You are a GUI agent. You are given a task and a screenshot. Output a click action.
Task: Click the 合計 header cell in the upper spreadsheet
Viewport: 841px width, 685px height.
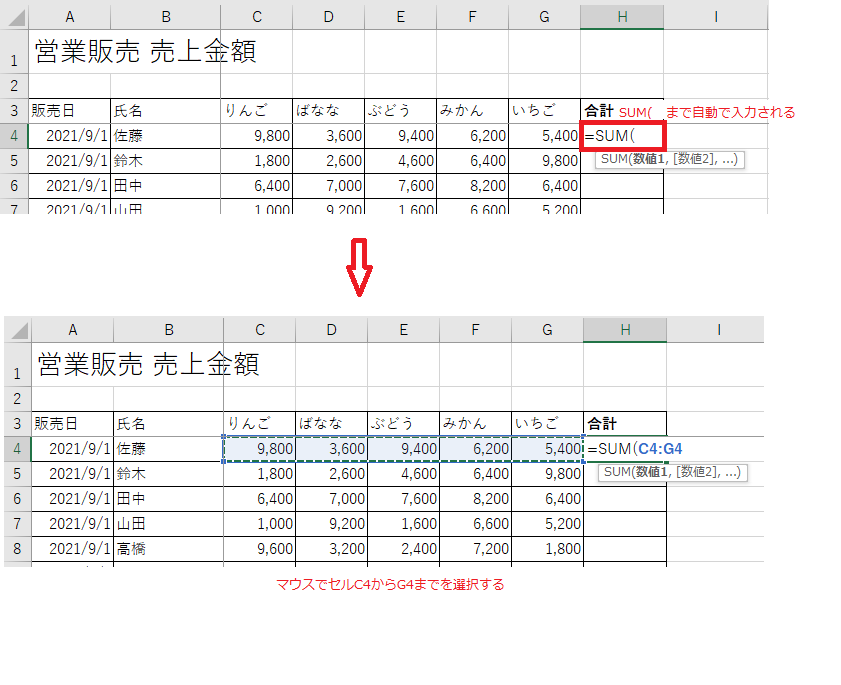pyautogui.click(x=598, y=111)
